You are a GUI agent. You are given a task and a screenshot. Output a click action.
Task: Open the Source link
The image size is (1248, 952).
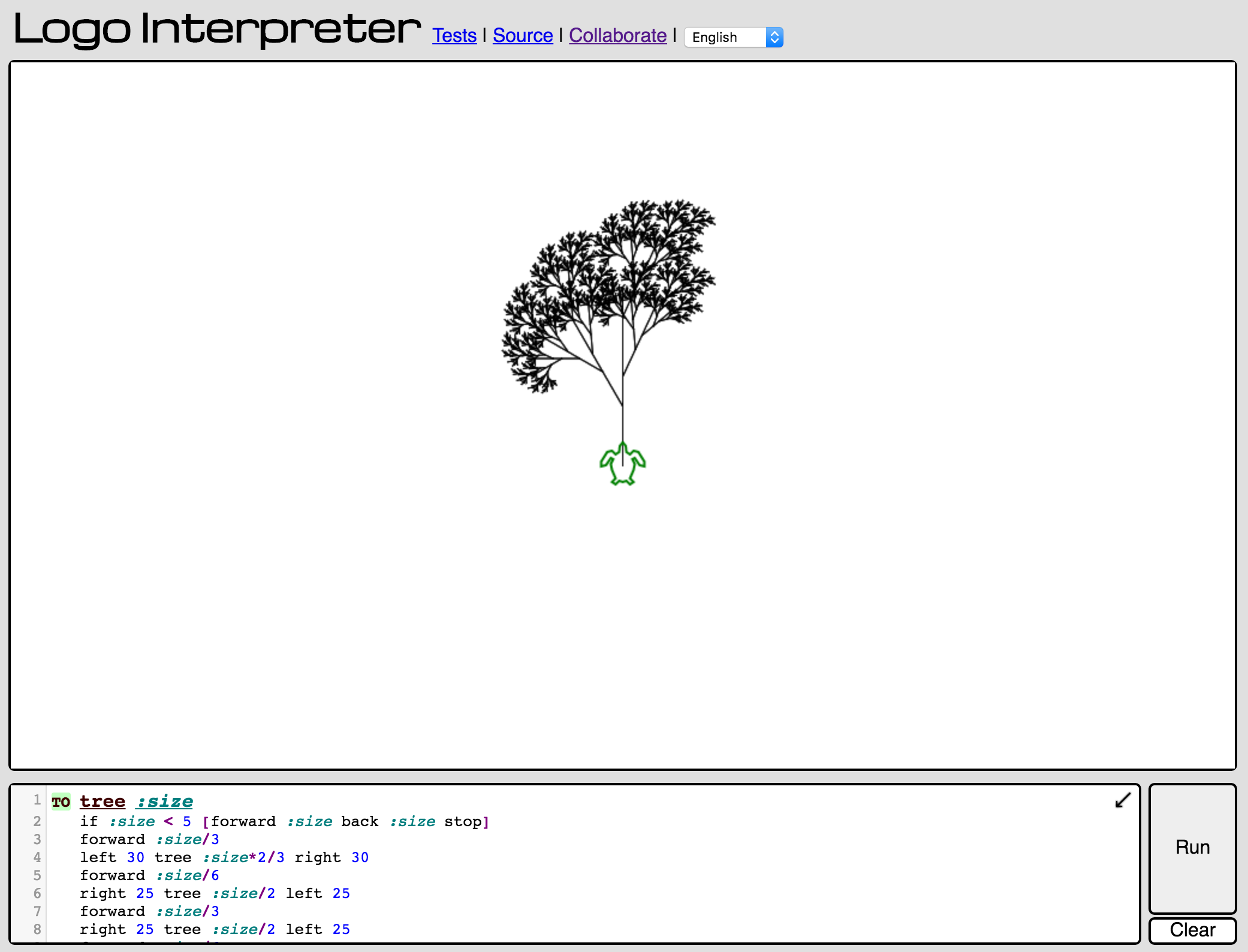(x=522, y=35)
